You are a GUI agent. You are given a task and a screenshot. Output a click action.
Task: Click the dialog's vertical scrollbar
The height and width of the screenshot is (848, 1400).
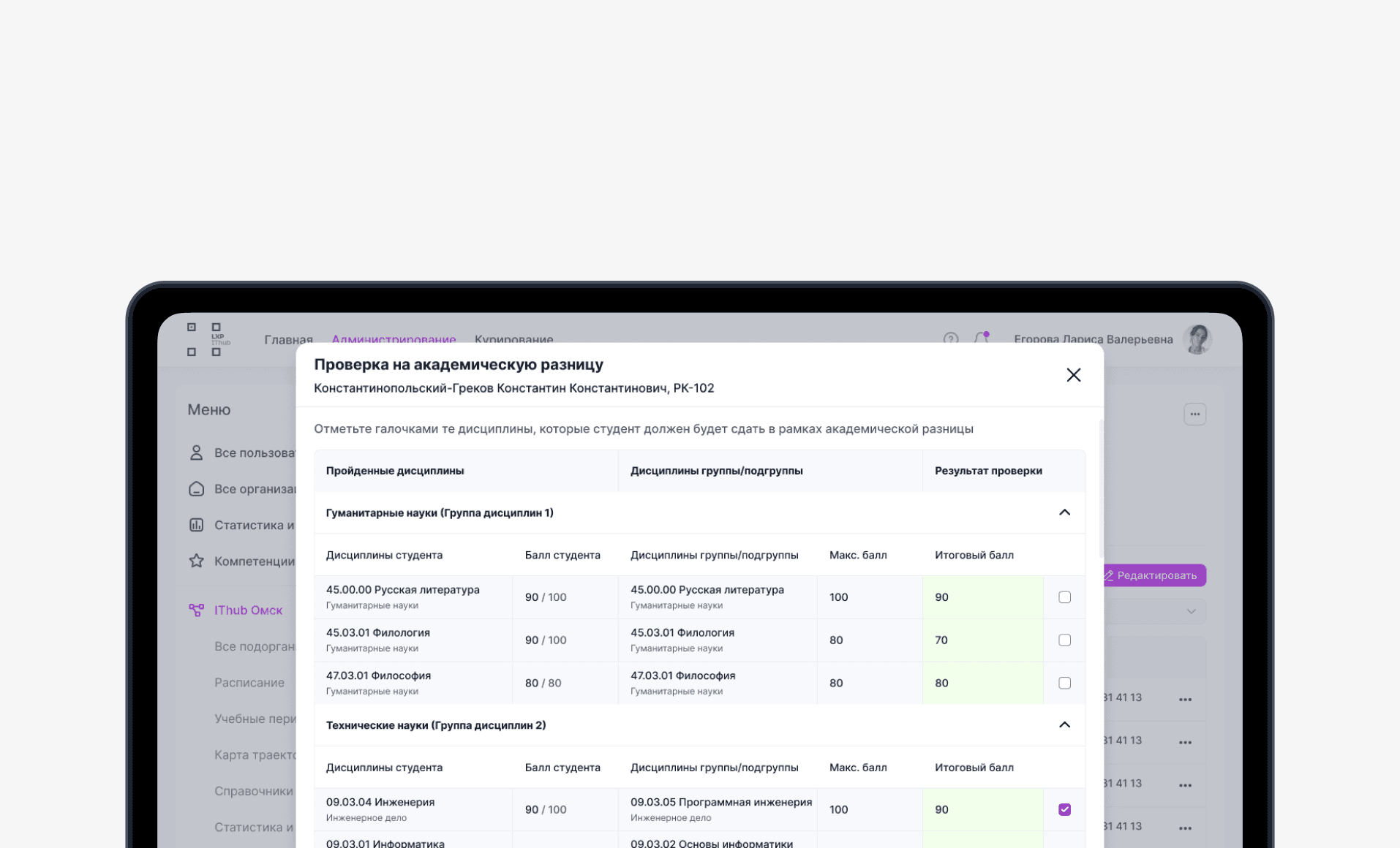(1101, 490)
